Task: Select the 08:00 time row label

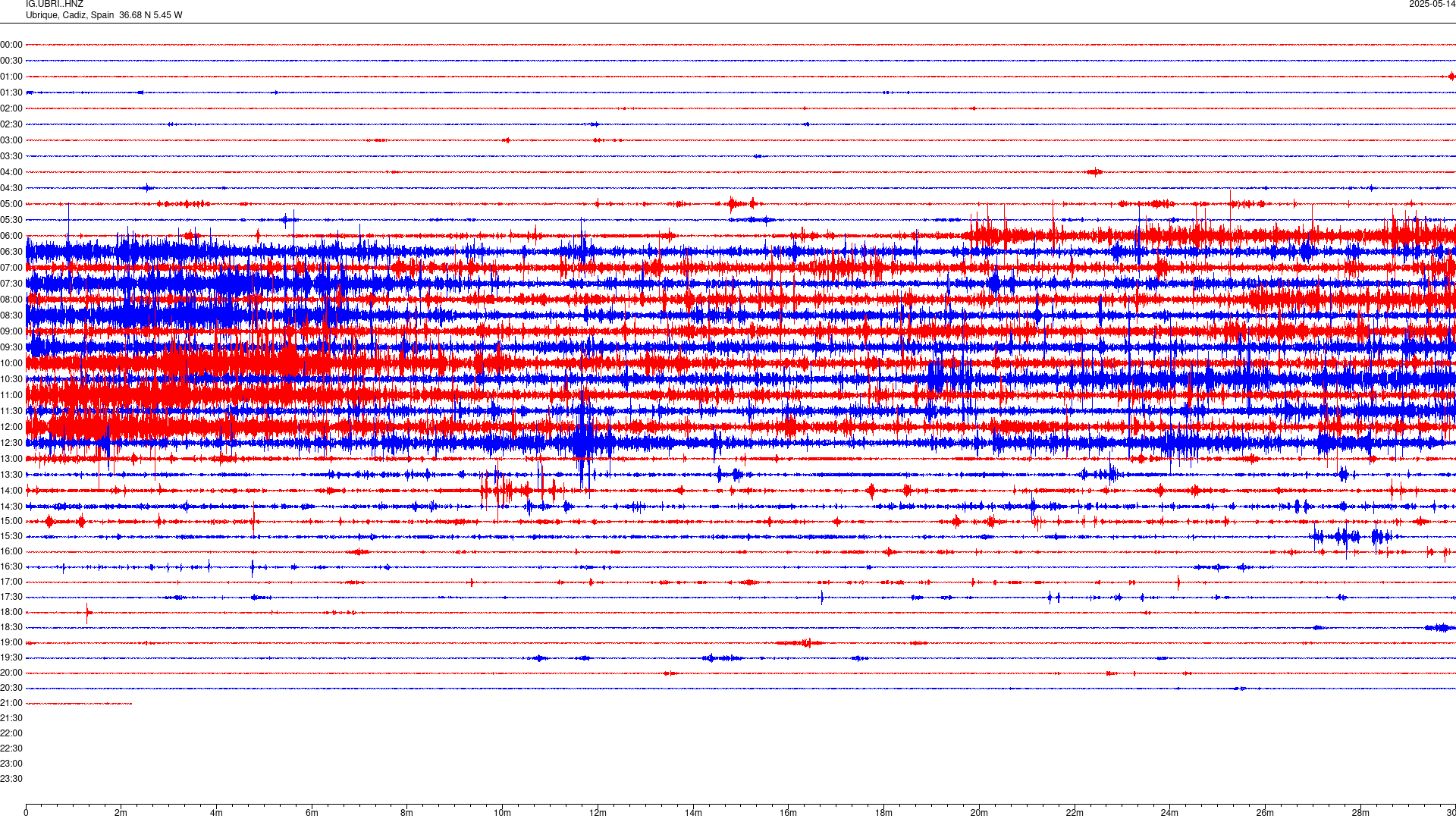Action: 11,300
